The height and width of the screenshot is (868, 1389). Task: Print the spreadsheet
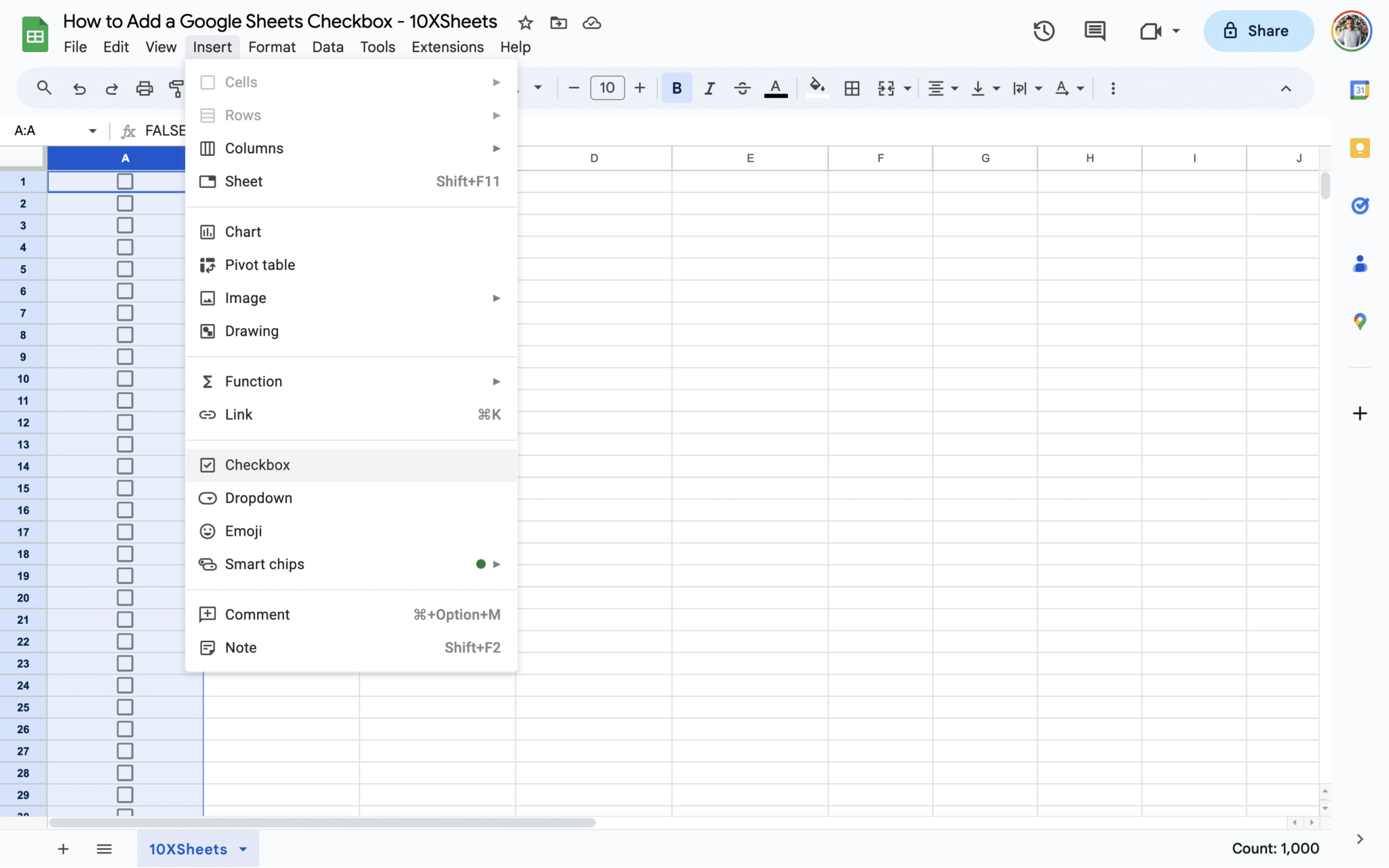point(144,88)
